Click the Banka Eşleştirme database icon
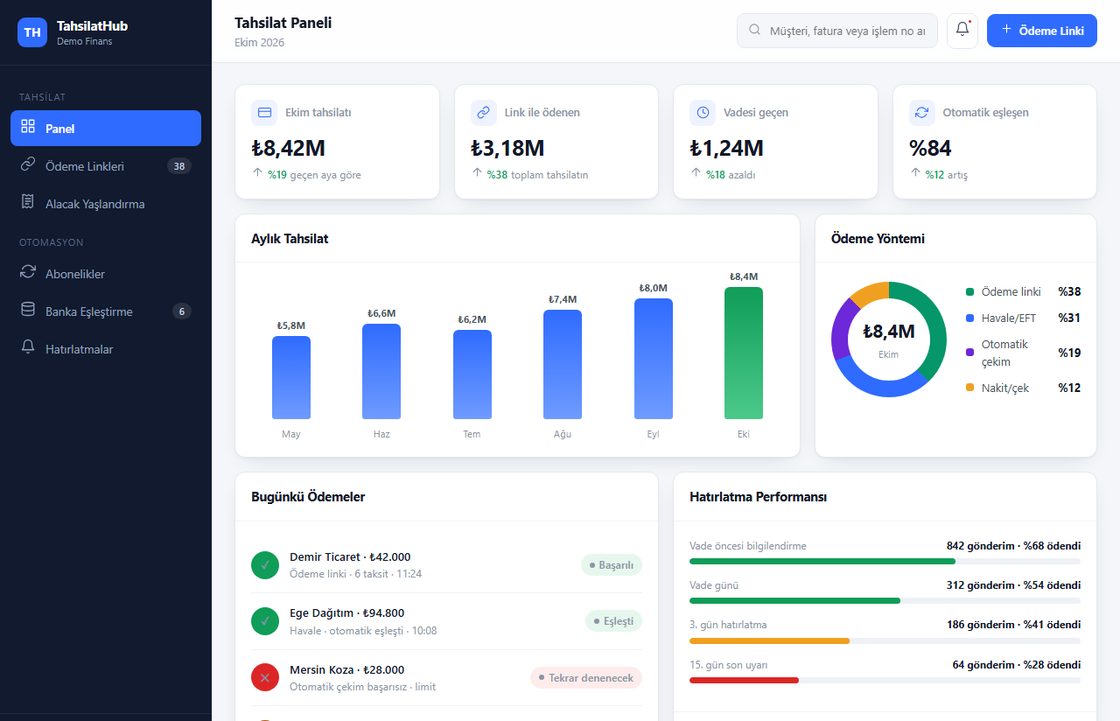This screenshot has width=1120, height=721. point(28,309)
